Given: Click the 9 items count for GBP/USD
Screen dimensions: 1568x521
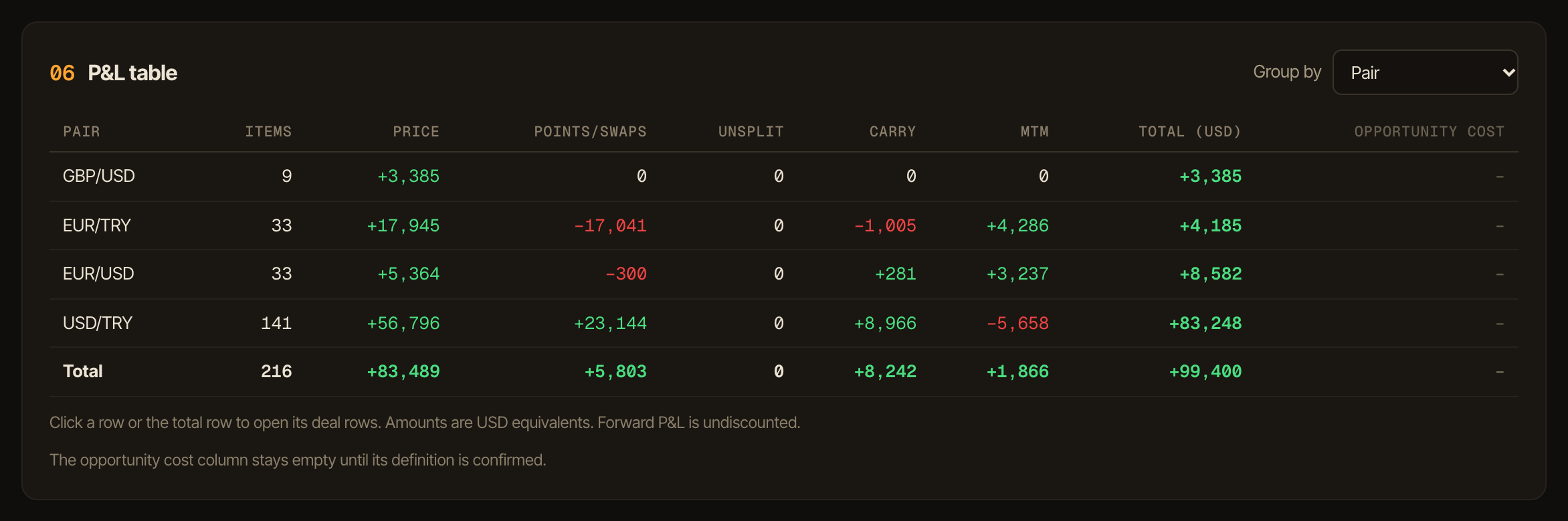Looking at the screenshot, I should [x=287, y=177].
